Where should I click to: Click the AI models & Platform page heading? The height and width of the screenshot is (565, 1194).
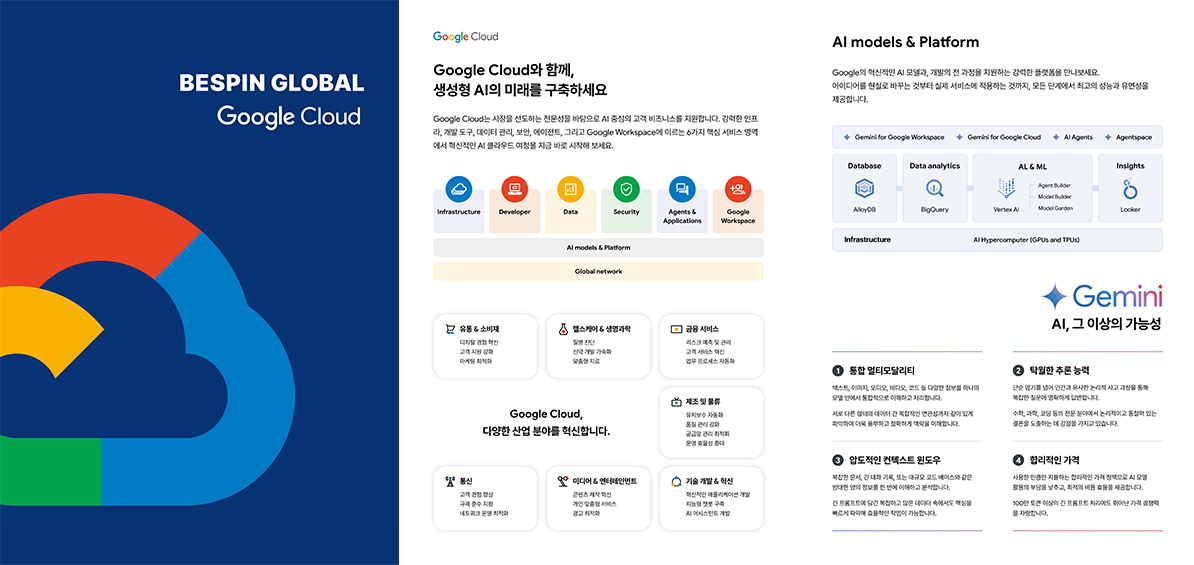click(x=905, y=43)
